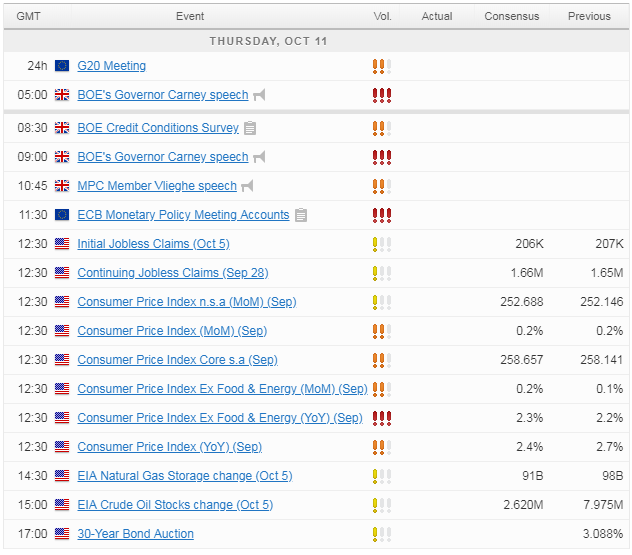
Task: Click UK flag on BOE Credit Conditions Survey row
Action: [x=62, y=128]
